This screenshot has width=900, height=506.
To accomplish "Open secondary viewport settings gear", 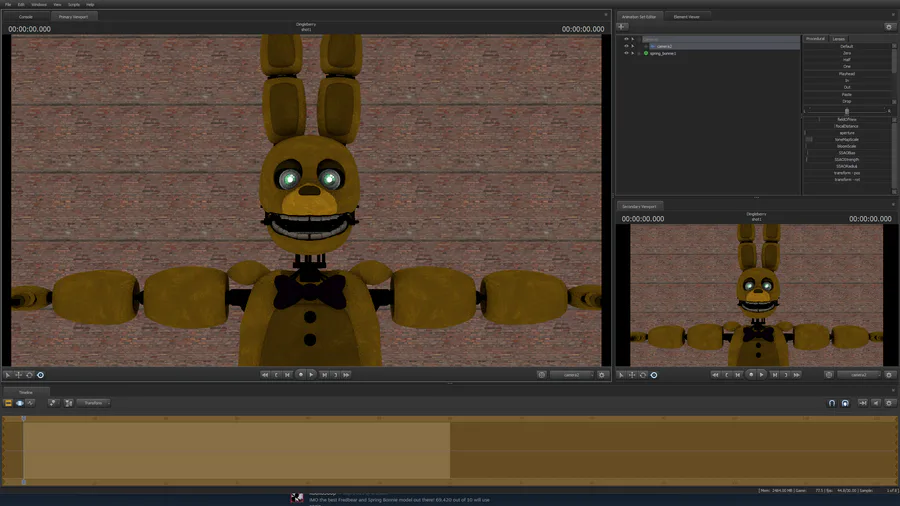I will [x=889, y=375].
